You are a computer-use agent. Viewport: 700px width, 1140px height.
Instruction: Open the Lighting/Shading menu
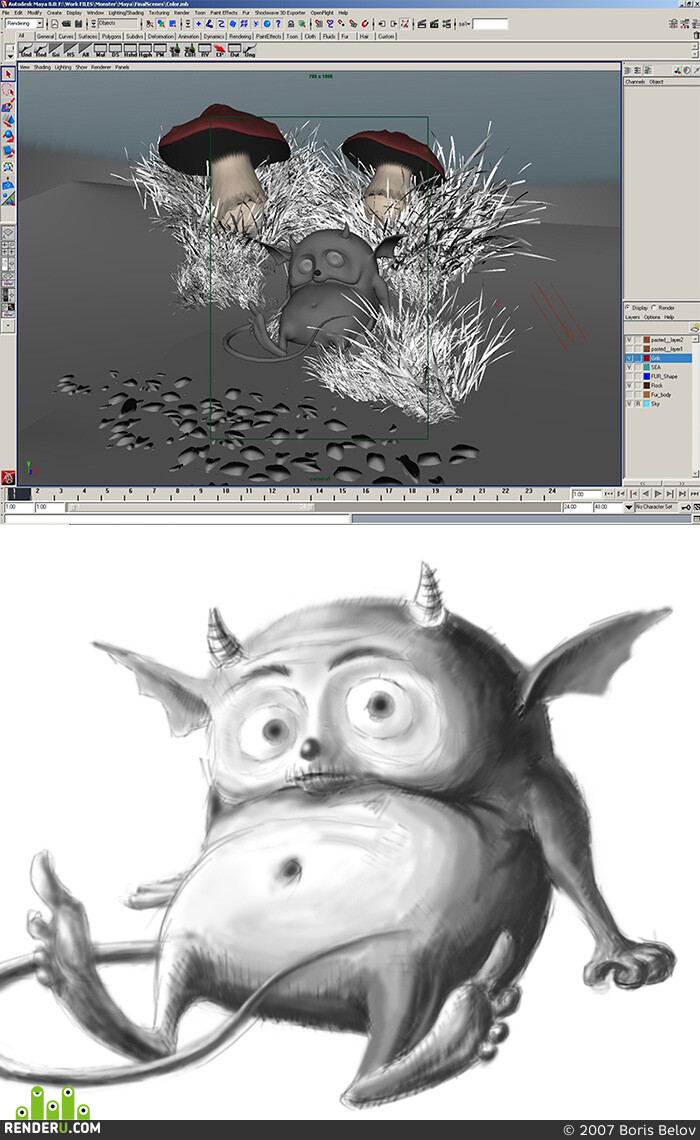pyautogui.click(x=126, y=12)
